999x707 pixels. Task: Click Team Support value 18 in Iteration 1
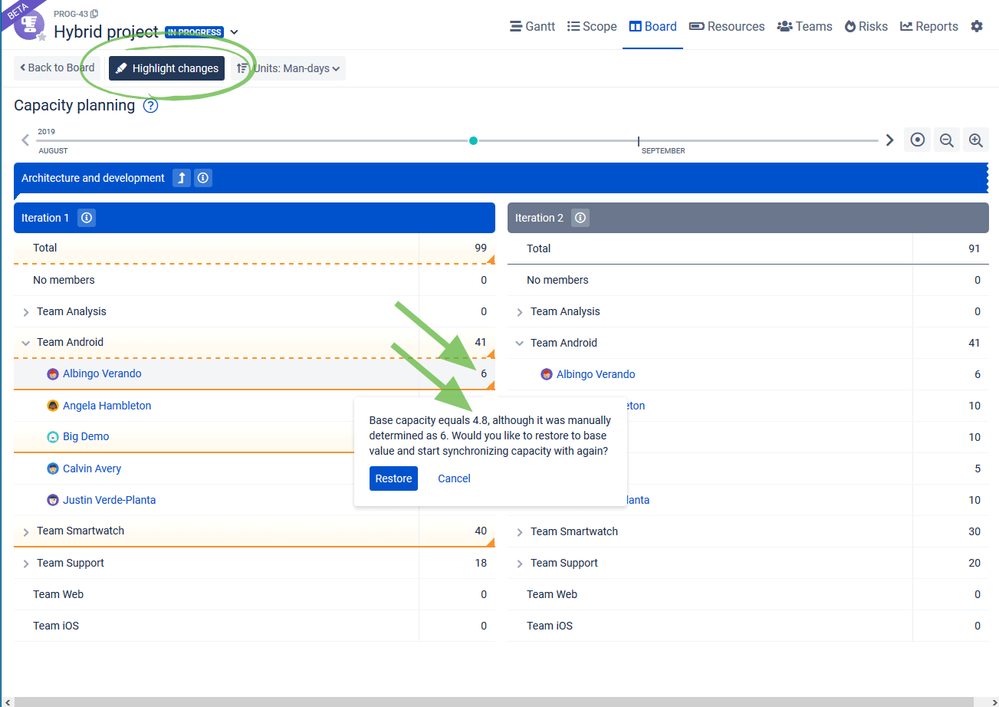(x=480, y=563)
